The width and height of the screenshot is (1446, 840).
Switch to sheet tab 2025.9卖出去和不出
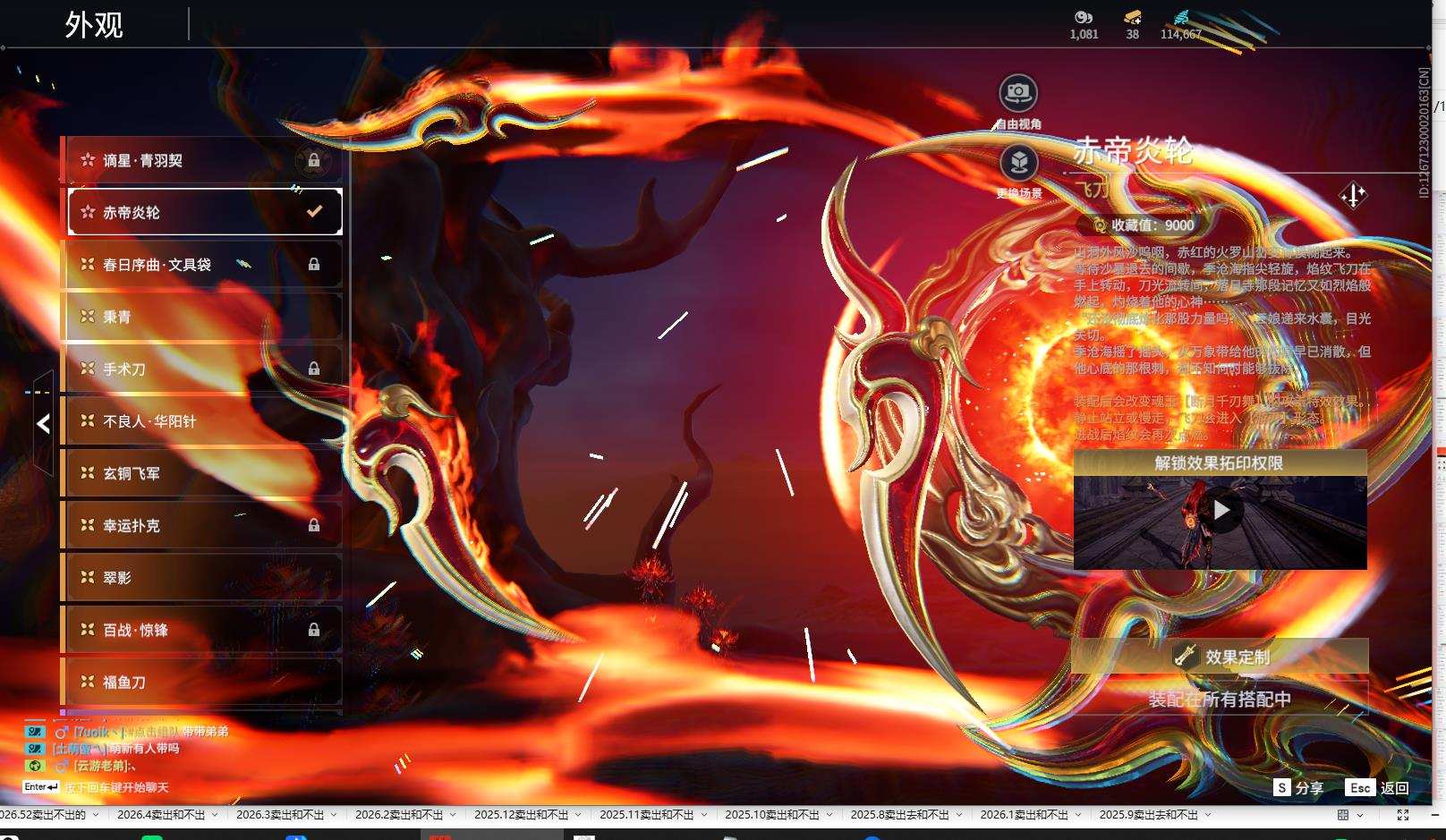(1149, 815)
